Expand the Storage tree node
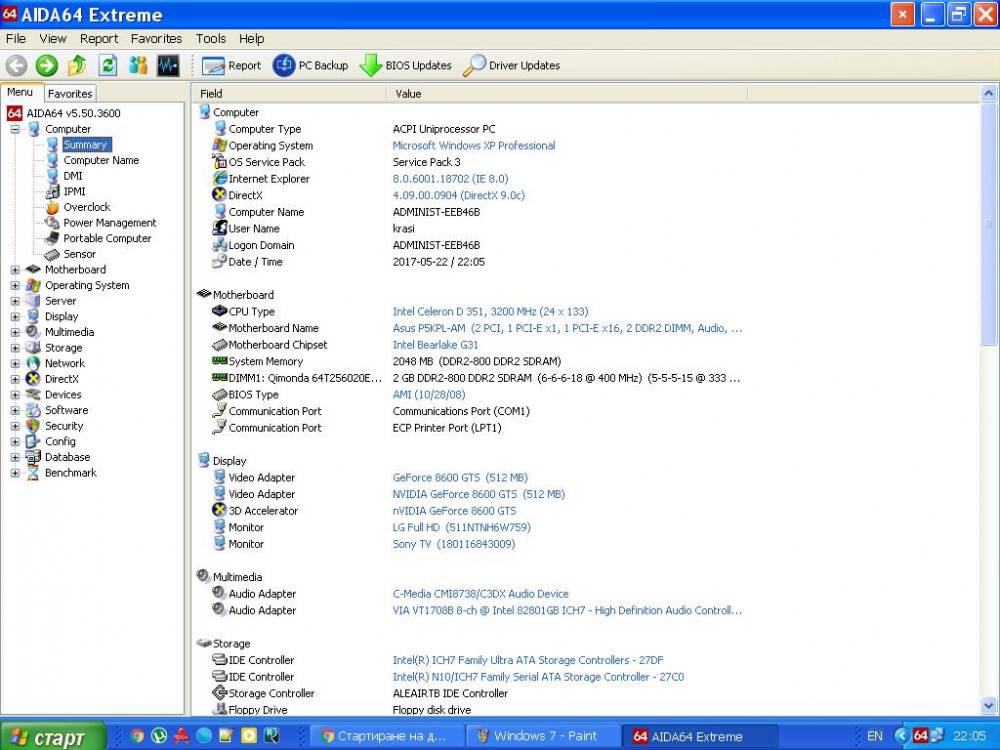This screenshot has height=750, width=1000. point(15,348)
